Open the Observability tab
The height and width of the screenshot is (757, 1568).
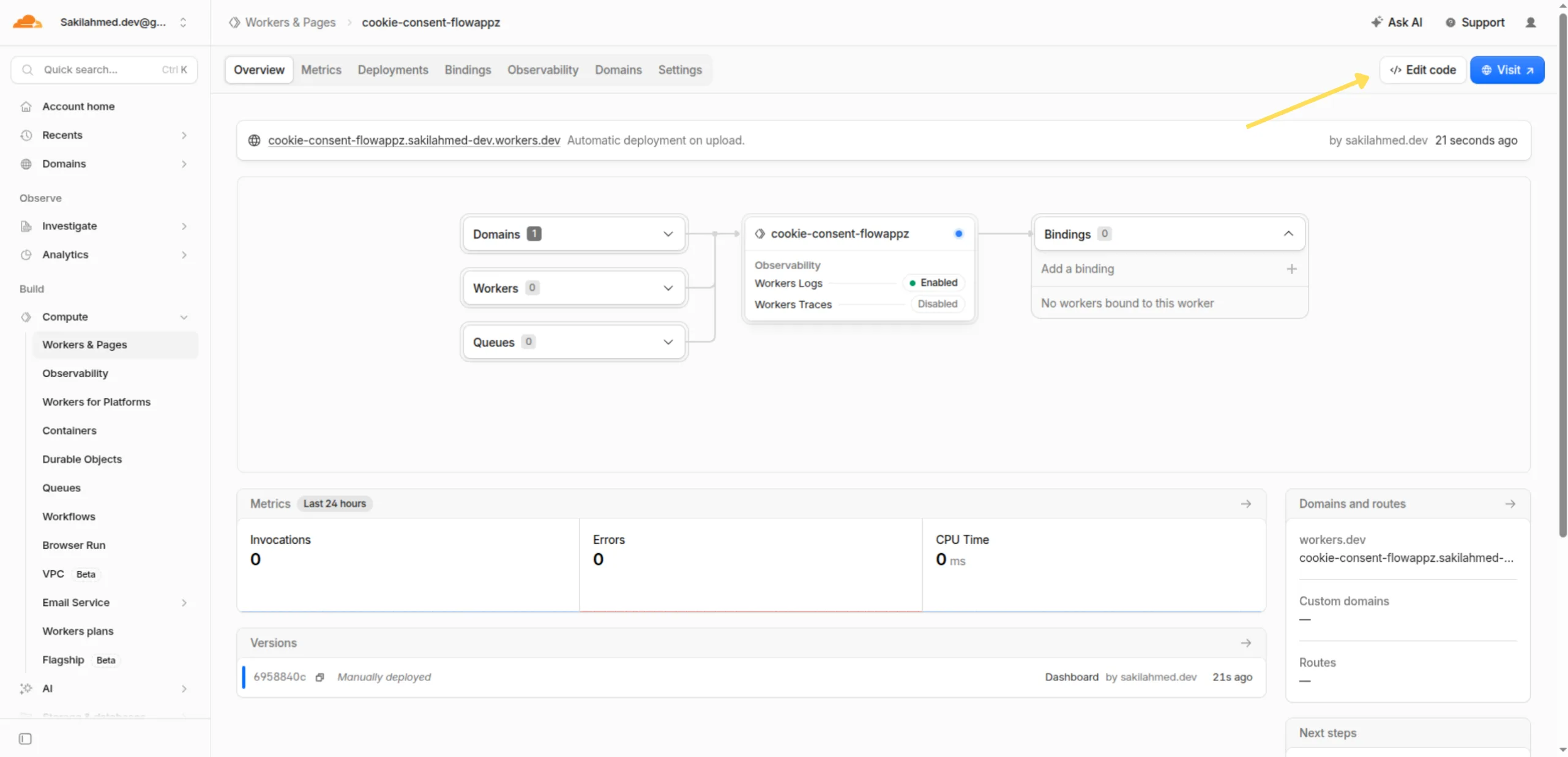[x=542, y=70]
